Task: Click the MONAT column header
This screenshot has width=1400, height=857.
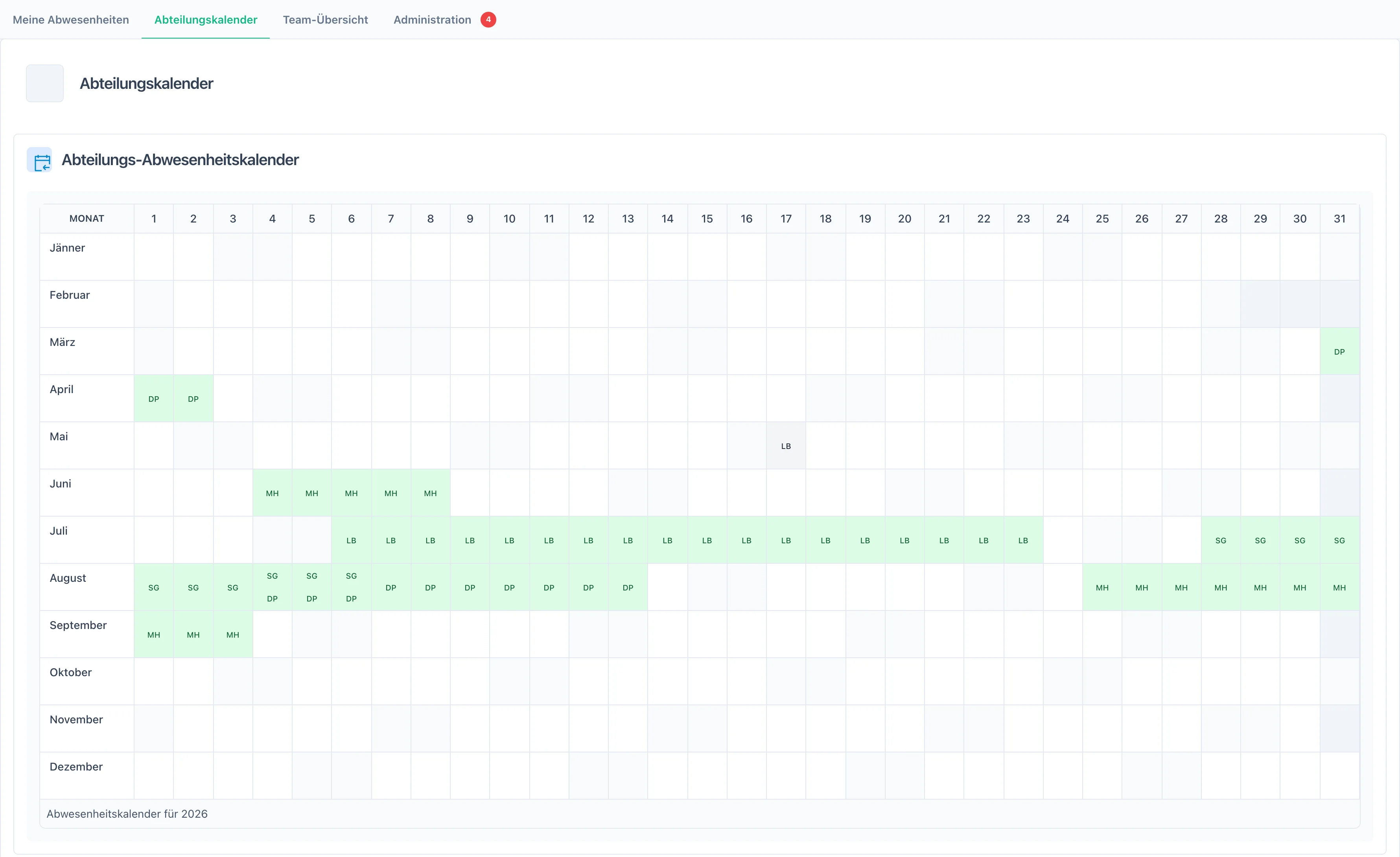Action: pos(87,219)
